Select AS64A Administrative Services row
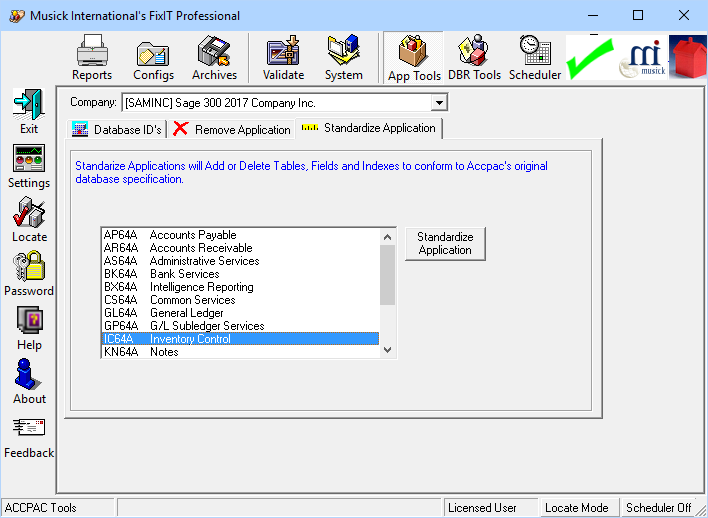Image resolution: width=708 pixels, height=518 pixels. [241, 261]
